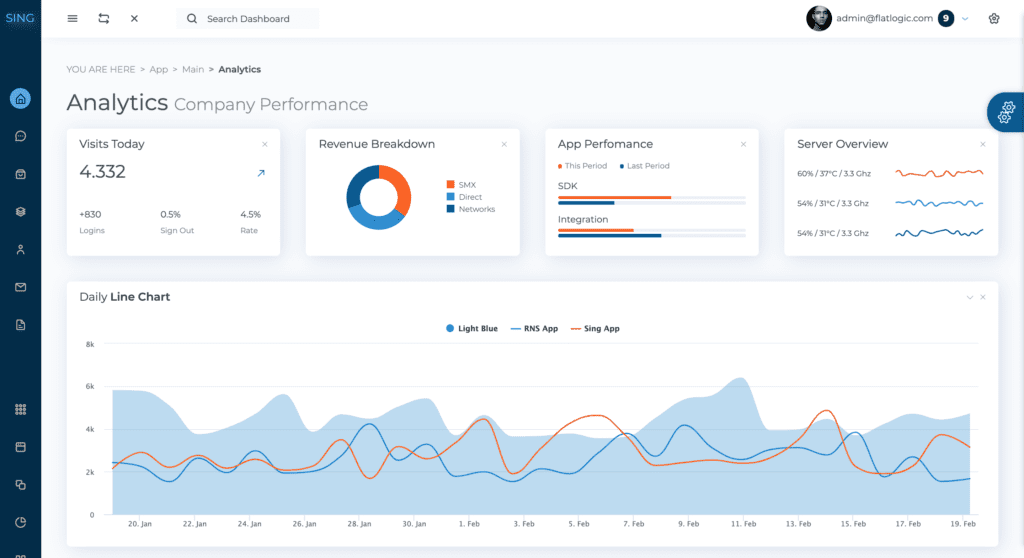1024x558 pixels.
Task: Click the SDK orange progress bar
Action: pos(615,197)
